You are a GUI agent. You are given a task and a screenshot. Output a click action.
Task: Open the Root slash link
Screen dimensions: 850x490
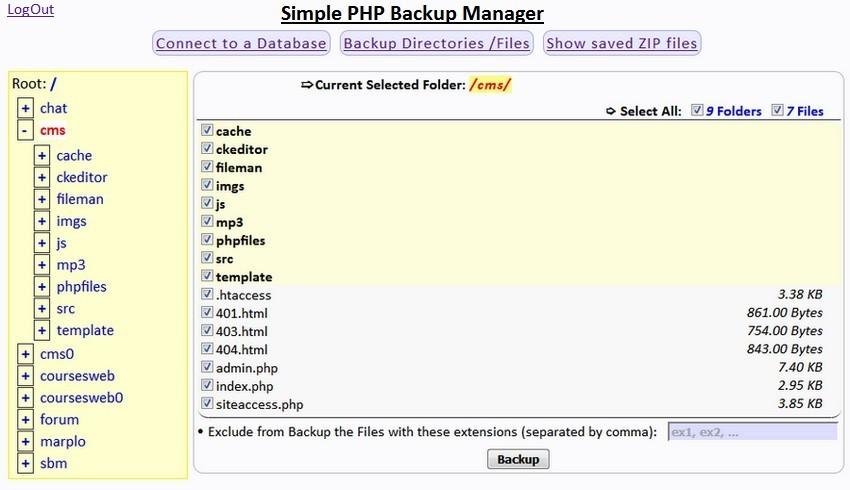53,84
